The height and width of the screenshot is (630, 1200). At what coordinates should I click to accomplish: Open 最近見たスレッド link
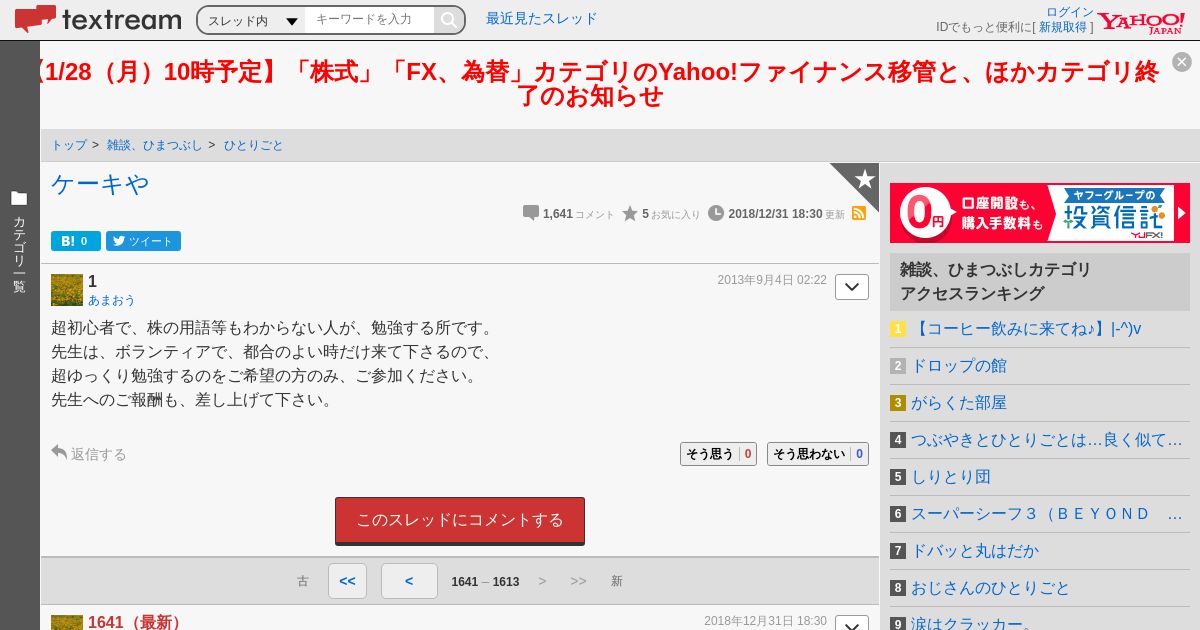[541, 18]
